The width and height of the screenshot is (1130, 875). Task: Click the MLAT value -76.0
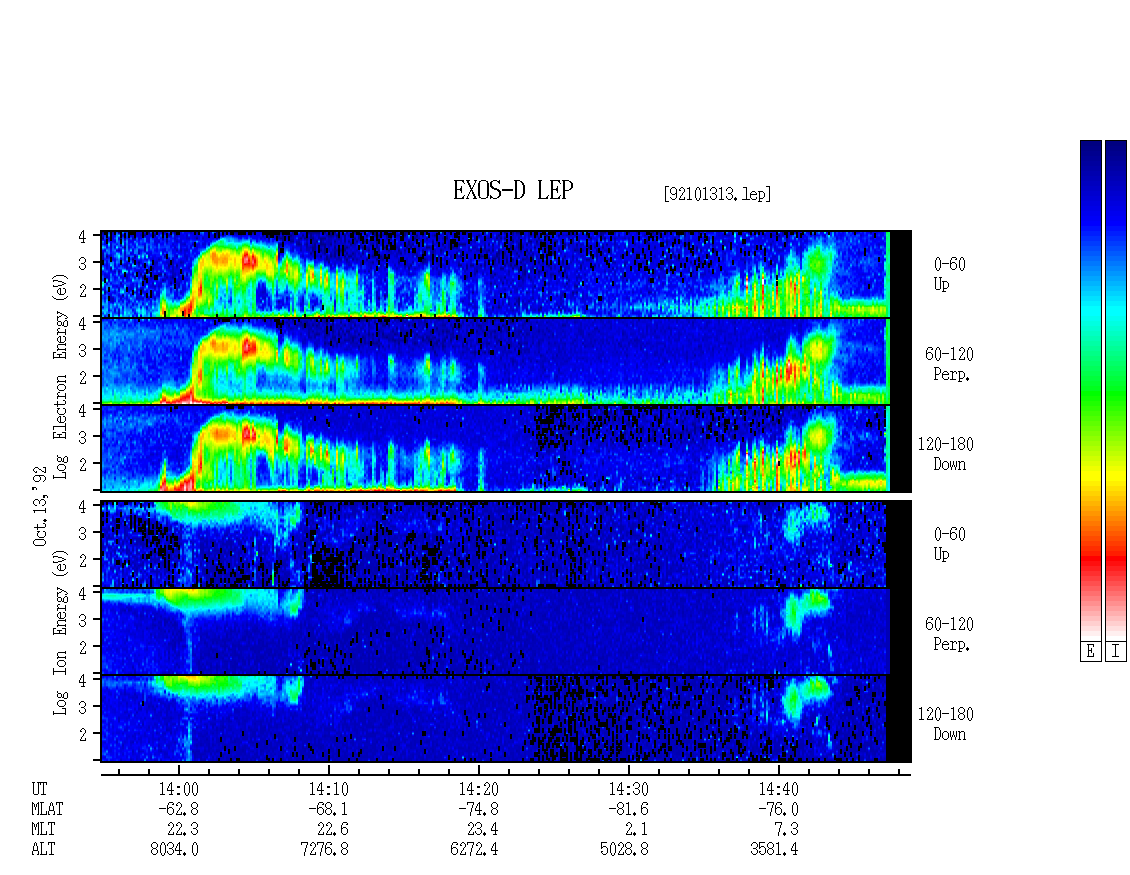coord(778,809)
